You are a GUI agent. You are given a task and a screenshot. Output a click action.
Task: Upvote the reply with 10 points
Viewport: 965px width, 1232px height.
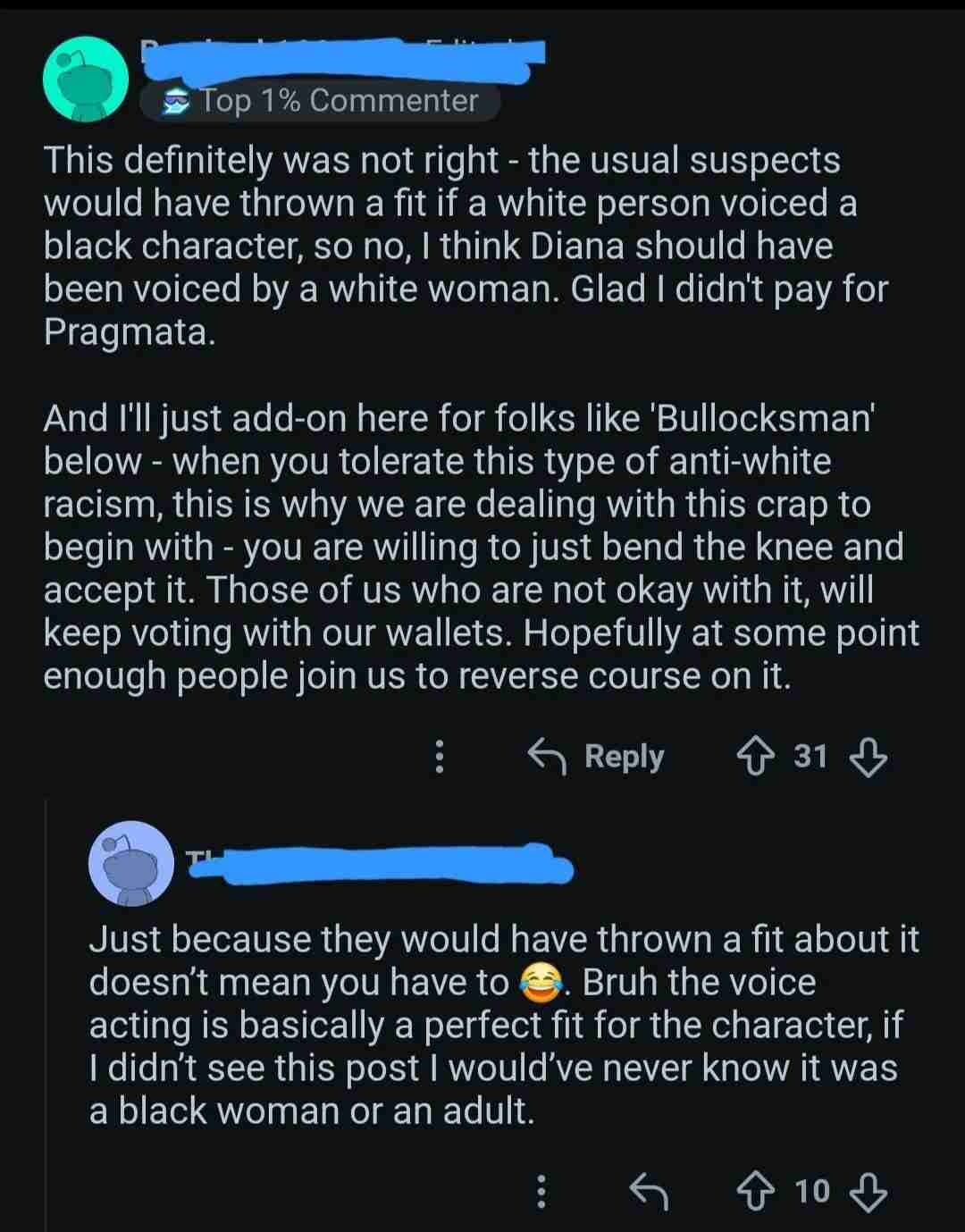pyautogui.click(x=756, y=1191)
